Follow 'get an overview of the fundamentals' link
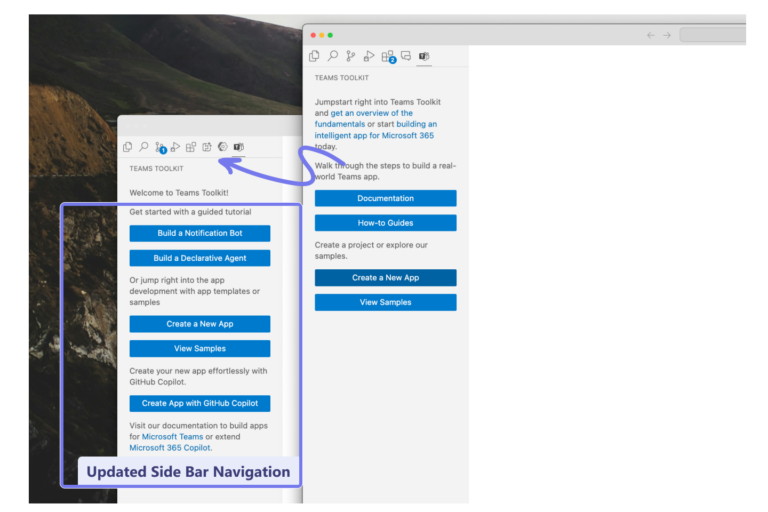 click(x=363, y=119)
